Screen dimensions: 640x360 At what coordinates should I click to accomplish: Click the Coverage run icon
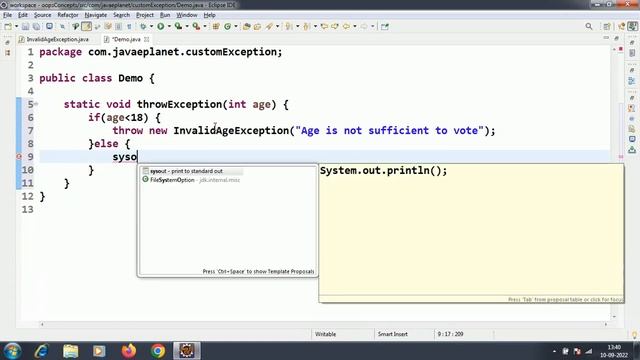[178, 27]
